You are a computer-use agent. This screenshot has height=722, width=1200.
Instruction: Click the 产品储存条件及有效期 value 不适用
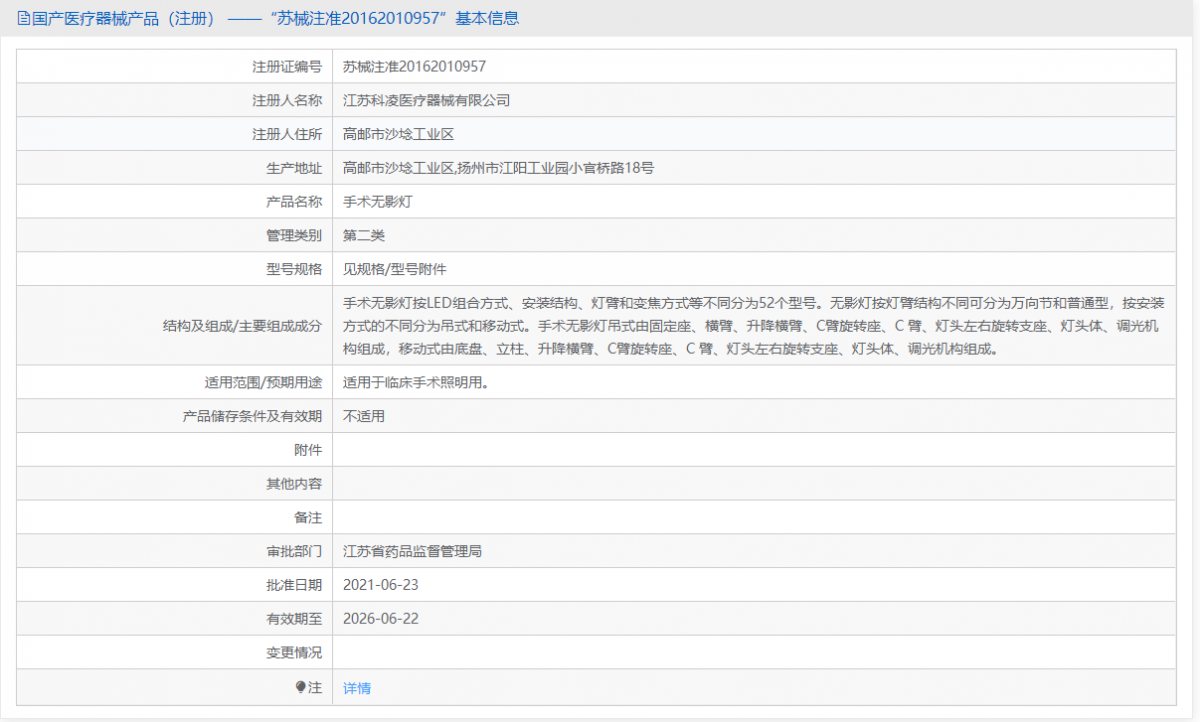364,415
